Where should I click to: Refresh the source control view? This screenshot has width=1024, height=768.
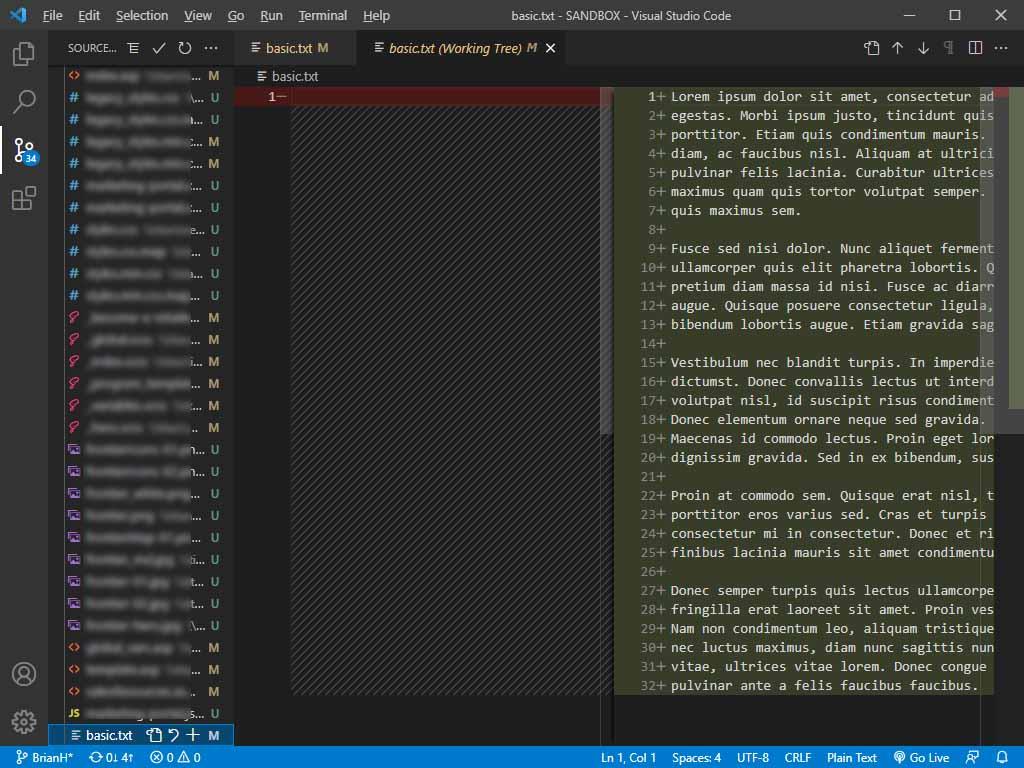tap(185, 48)
